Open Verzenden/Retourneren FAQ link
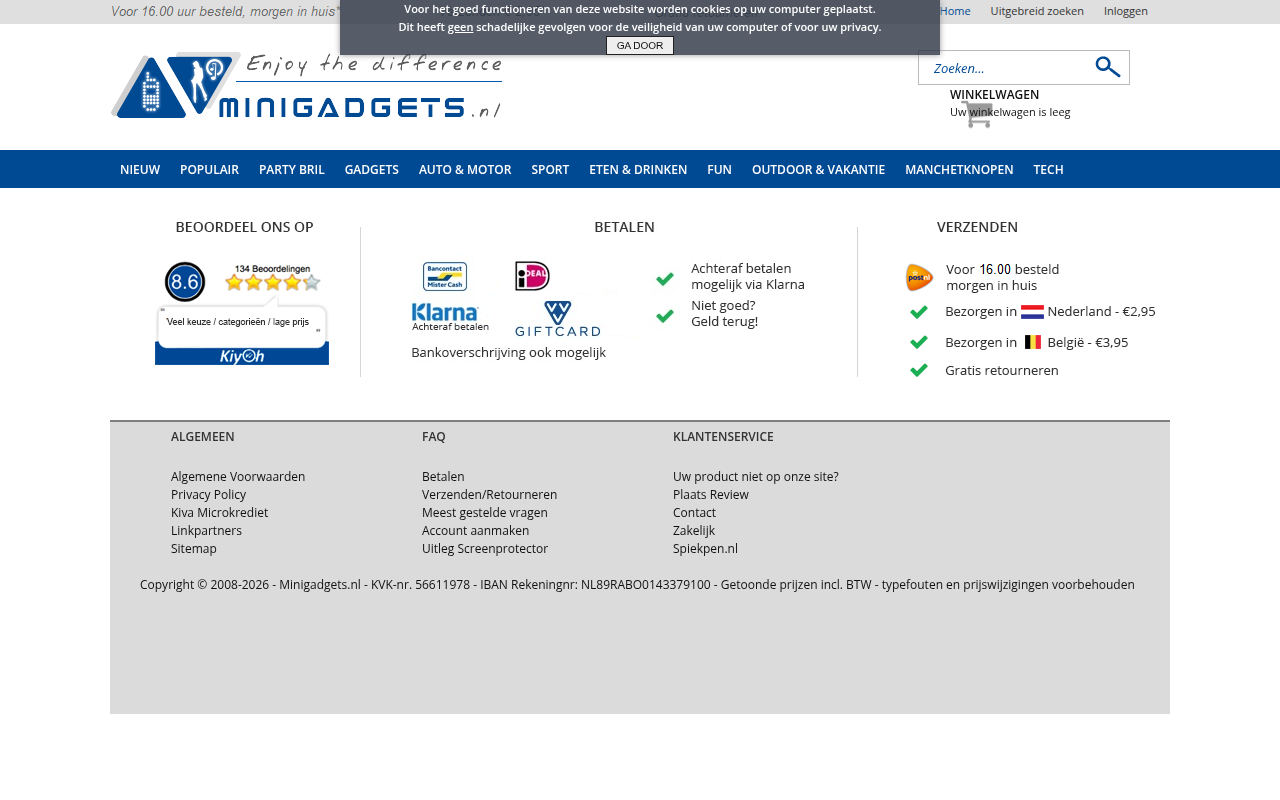 pos(489,495)
